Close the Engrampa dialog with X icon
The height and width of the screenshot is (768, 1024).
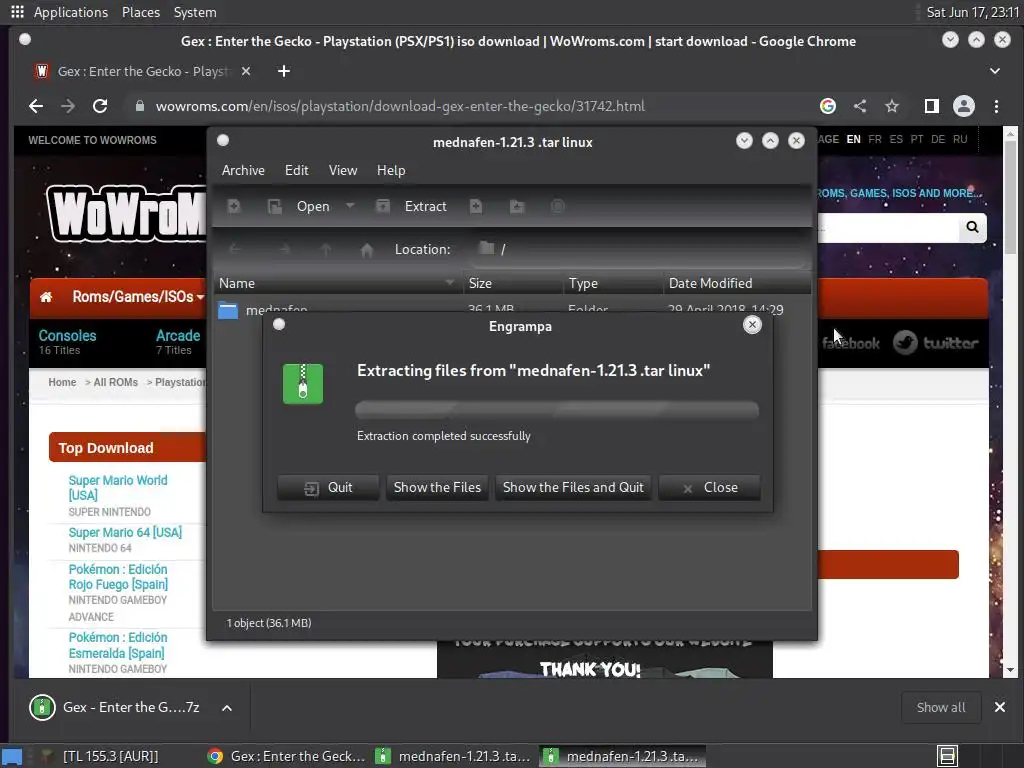[x=752, y=325]
